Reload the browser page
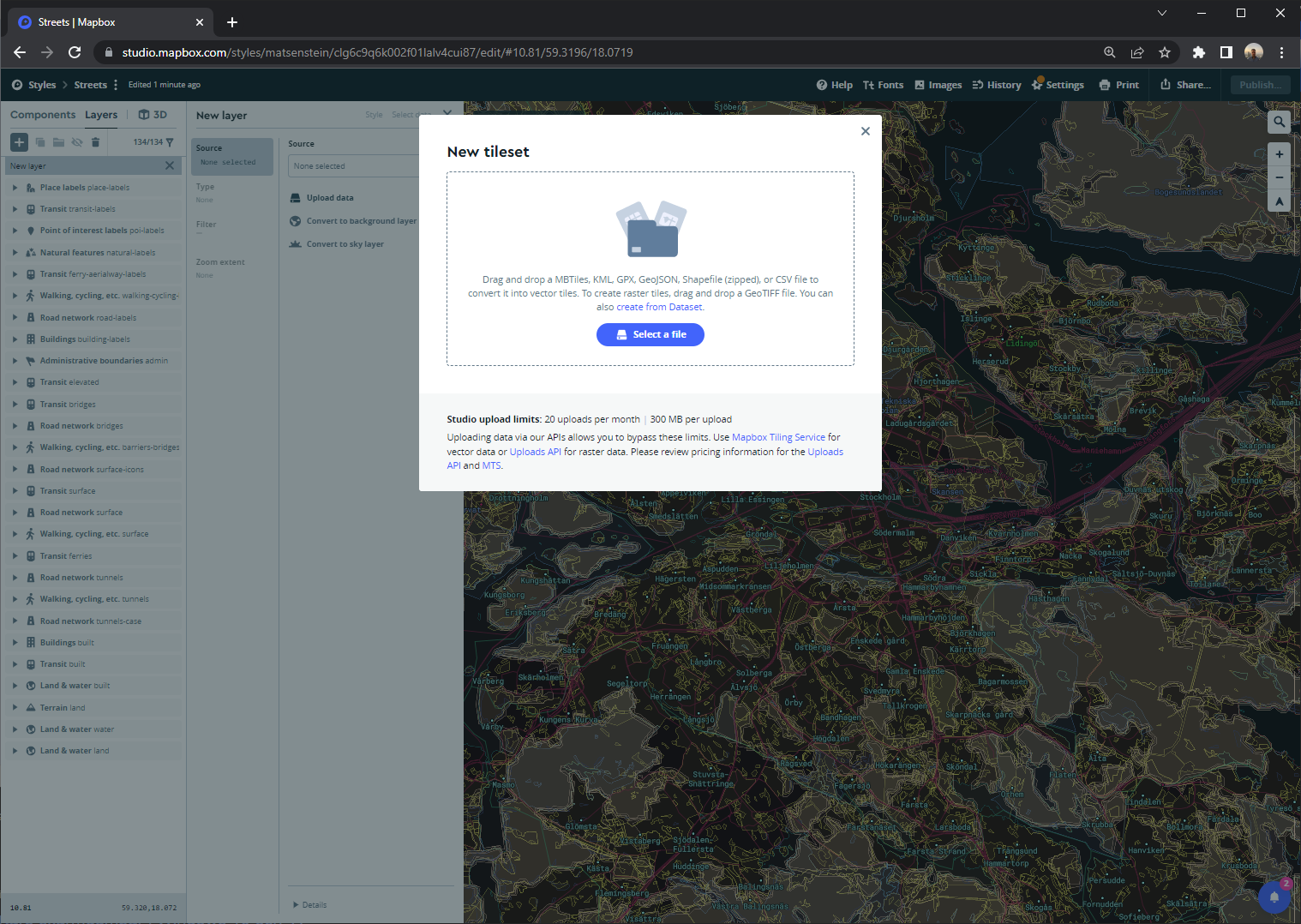Image resolution: width=1301 pixels, height=924 pixels. point(75,52)
